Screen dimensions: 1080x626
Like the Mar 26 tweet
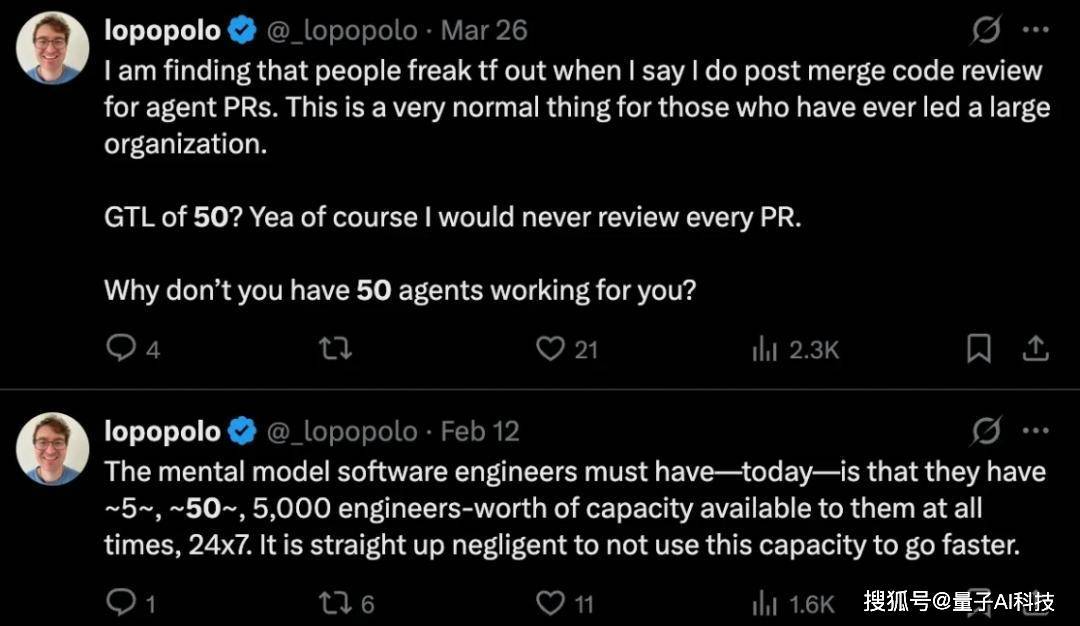[x=550, y=348]
